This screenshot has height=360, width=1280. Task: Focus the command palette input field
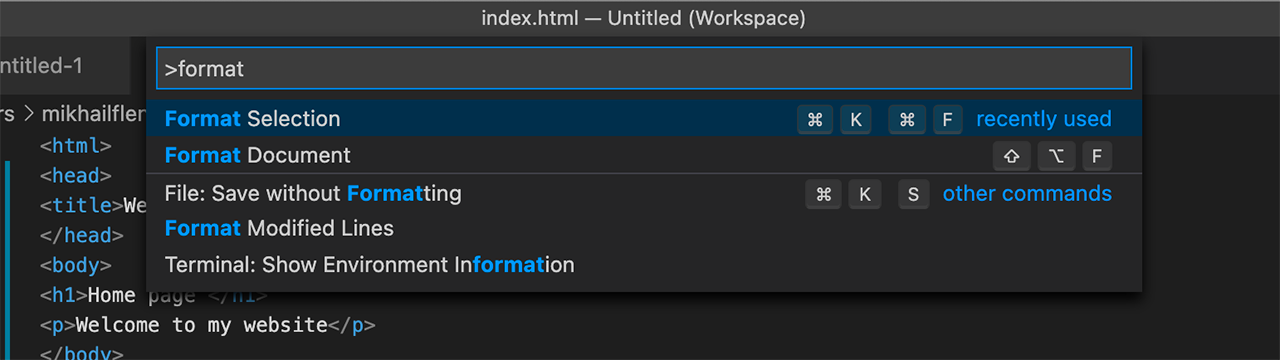(644, 68)
